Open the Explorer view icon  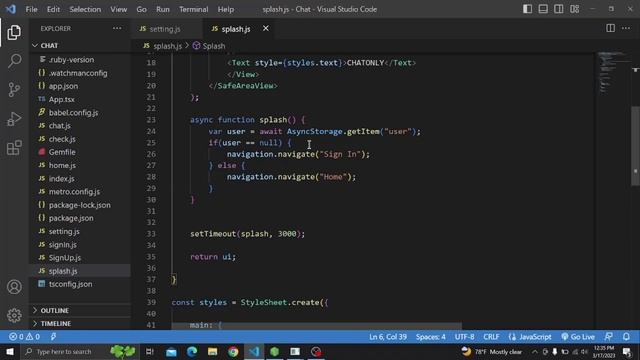click(x=14, y=32)
